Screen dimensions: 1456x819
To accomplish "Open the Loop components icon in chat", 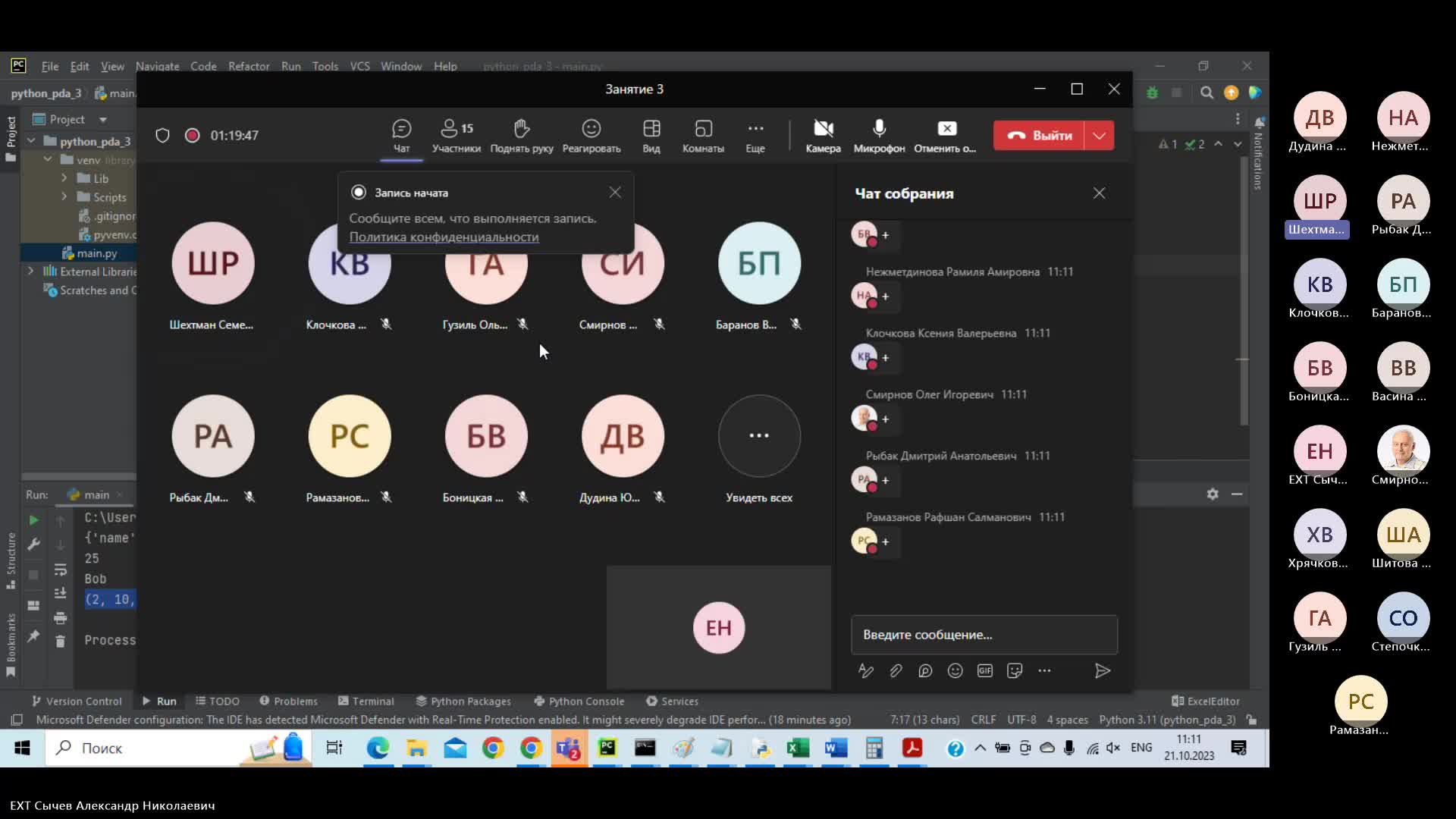I will click(925, 670).
